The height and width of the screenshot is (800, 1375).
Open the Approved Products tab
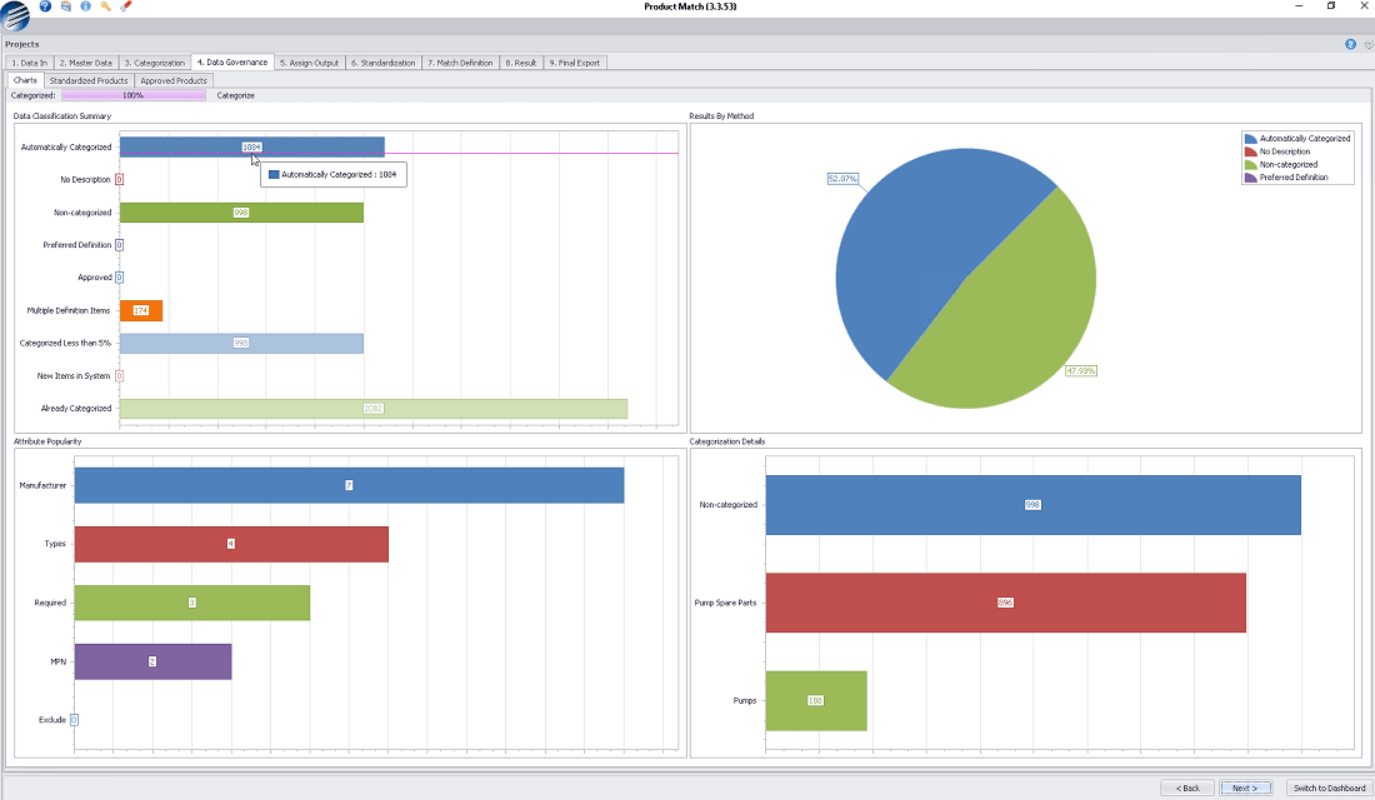(173, 80)
